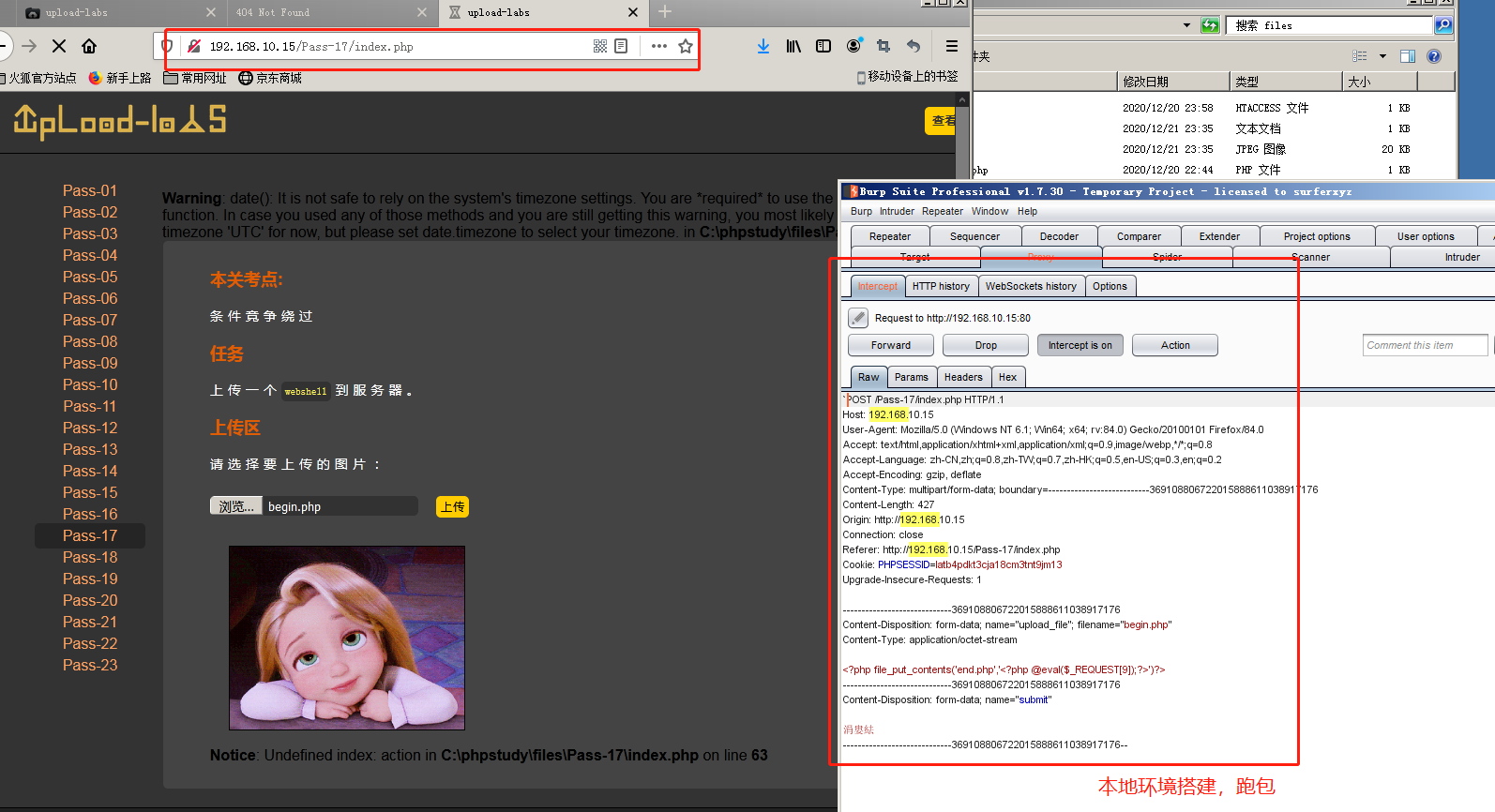
Task: Open the Project options tab in Burp
Action: click(1317, 236)
